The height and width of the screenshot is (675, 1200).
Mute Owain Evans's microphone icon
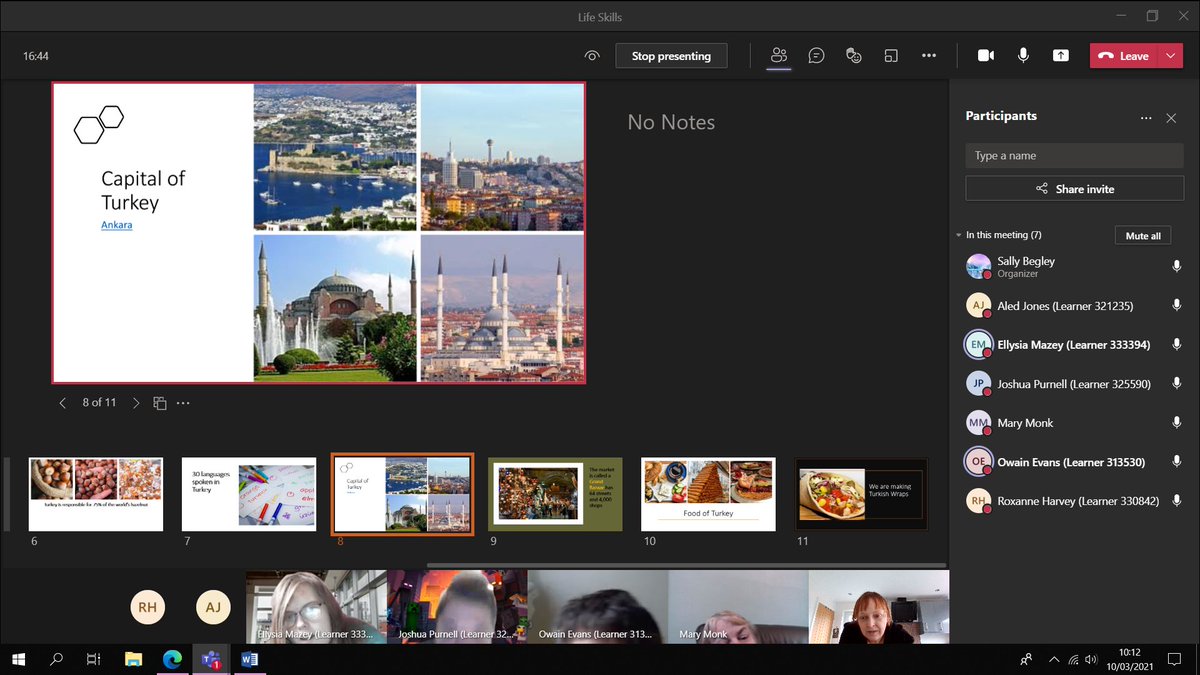[x=1177, y=462]
